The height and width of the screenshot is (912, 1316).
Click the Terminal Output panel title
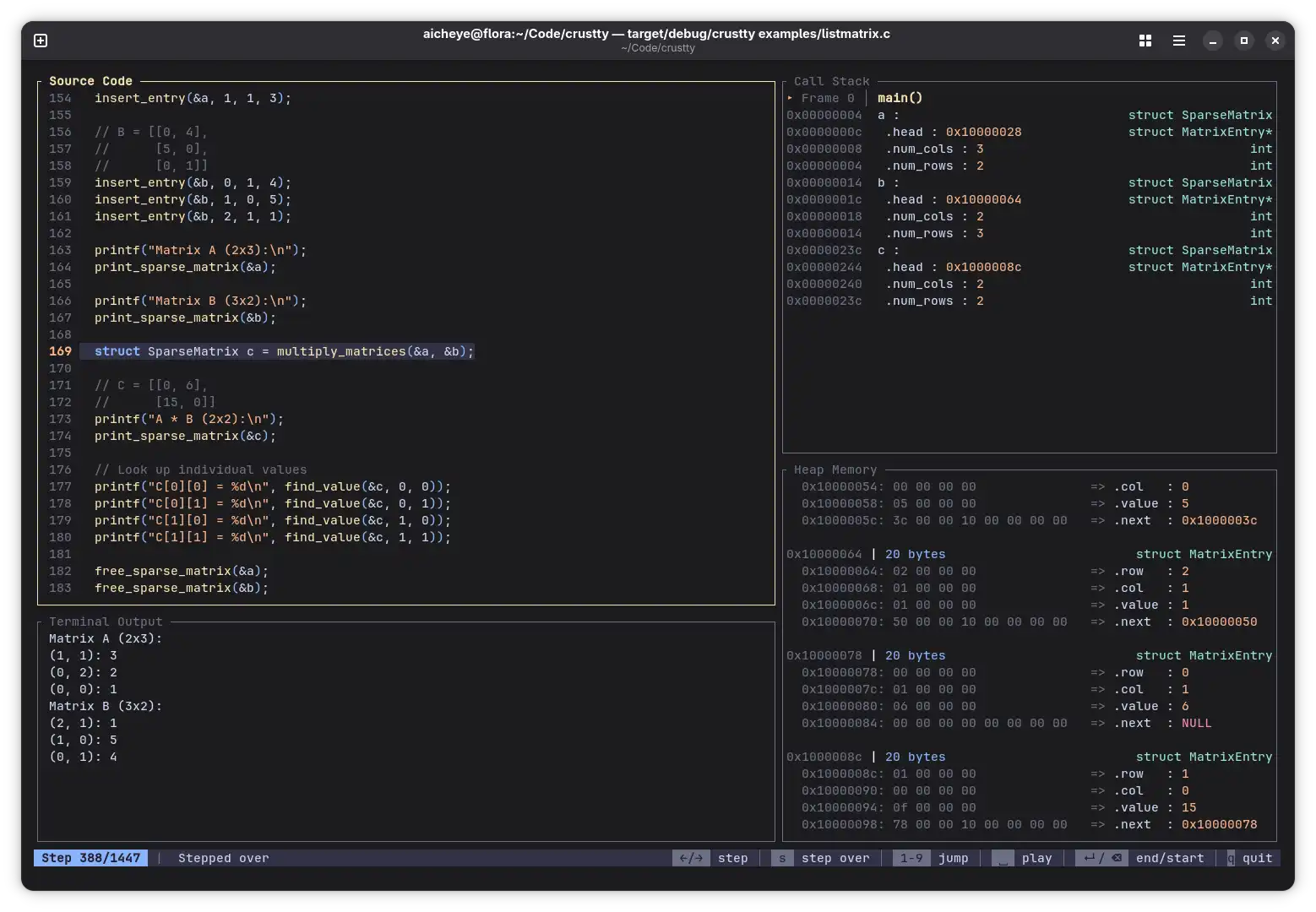[106, 622]
